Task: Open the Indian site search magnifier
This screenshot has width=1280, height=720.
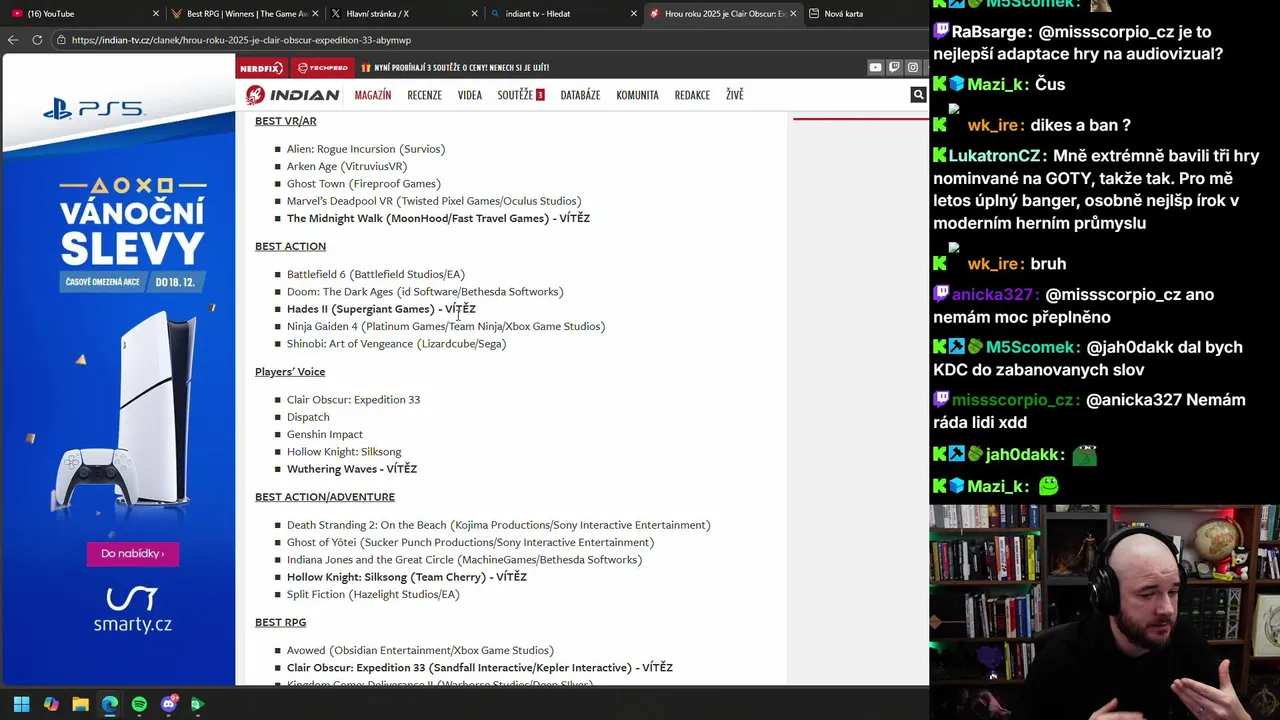Action: point(918,95)
